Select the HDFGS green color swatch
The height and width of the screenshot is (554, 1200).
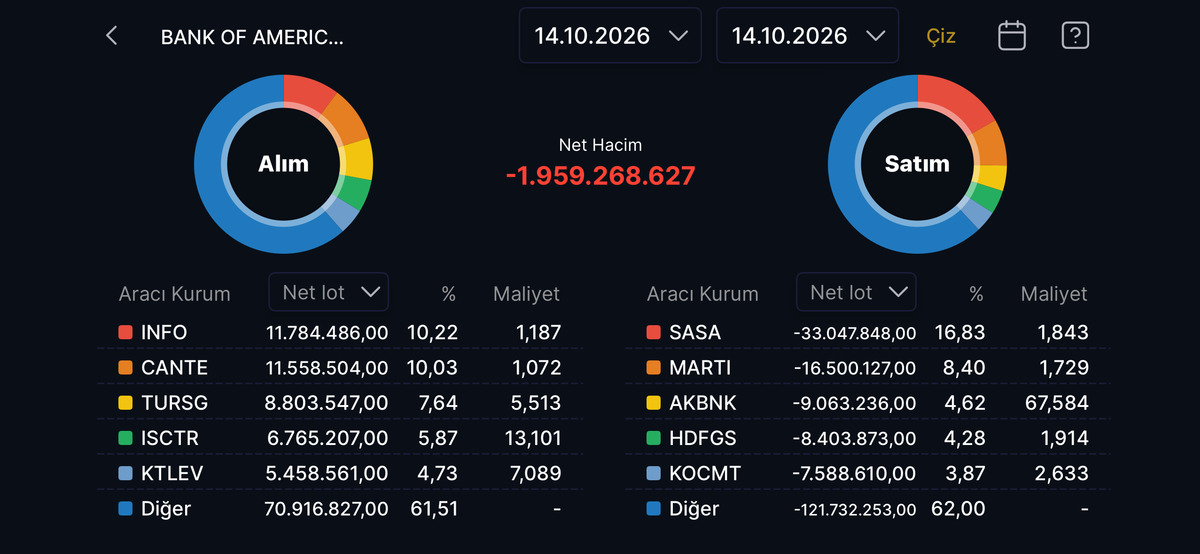tap(653, 438)
